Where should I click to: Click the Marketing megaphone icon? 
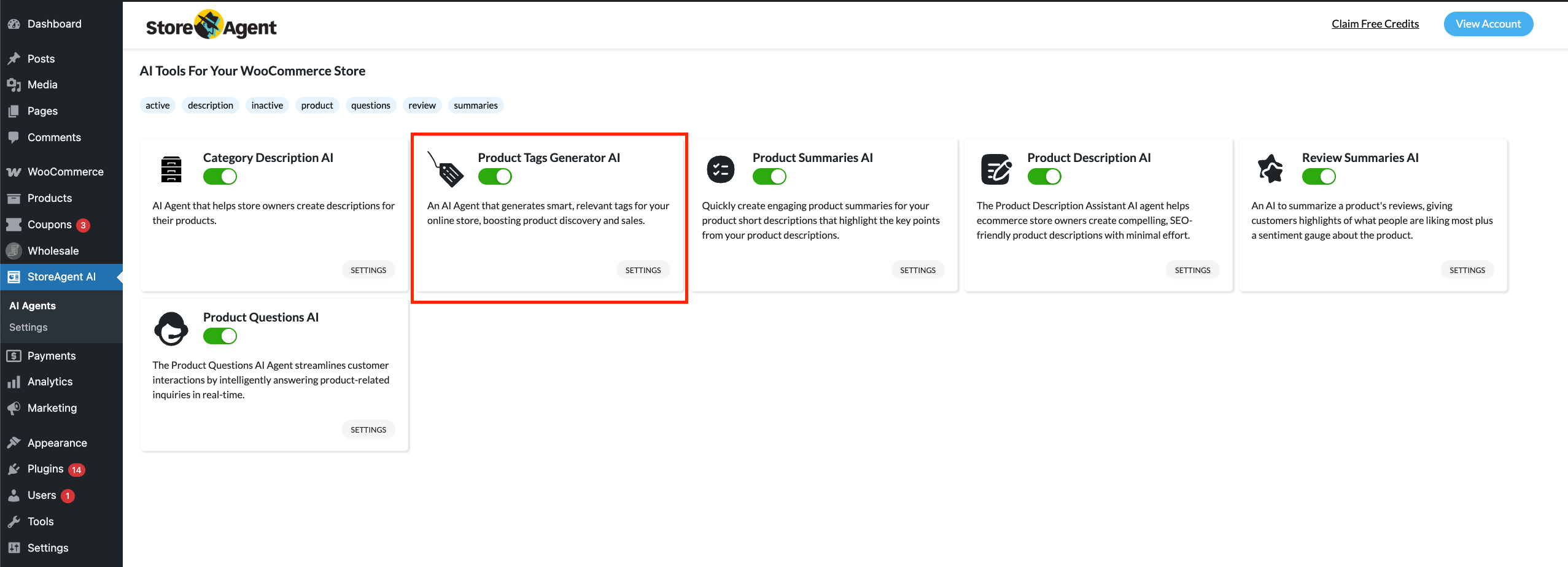click(14, 408)
